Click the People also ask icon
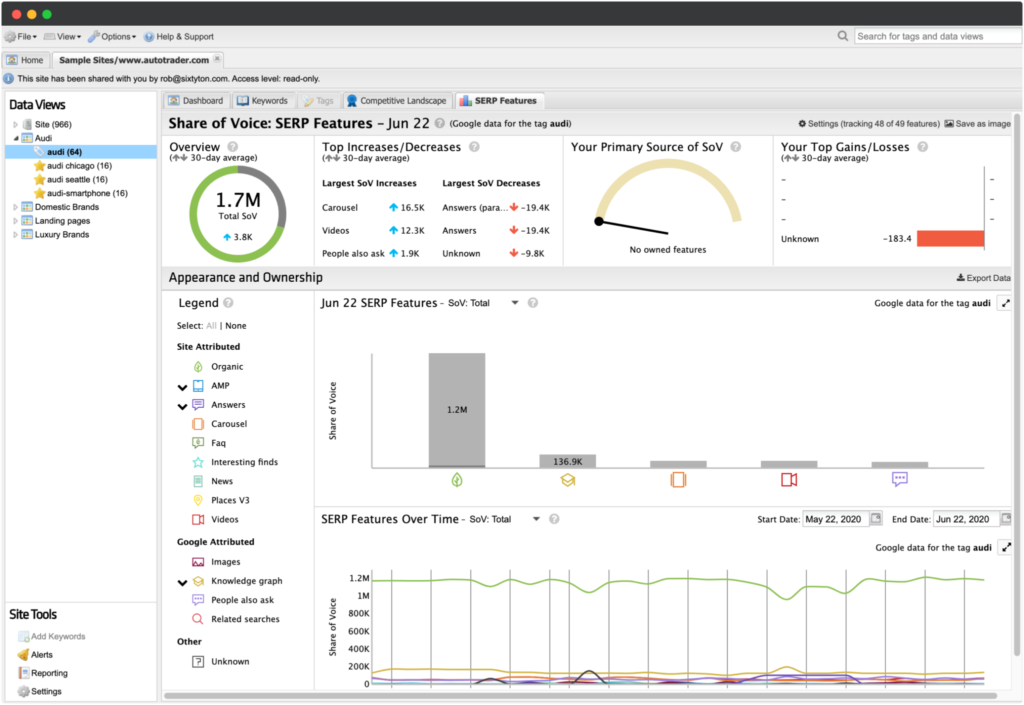The width and height of the screenshot is (1024, 705). 198,600
